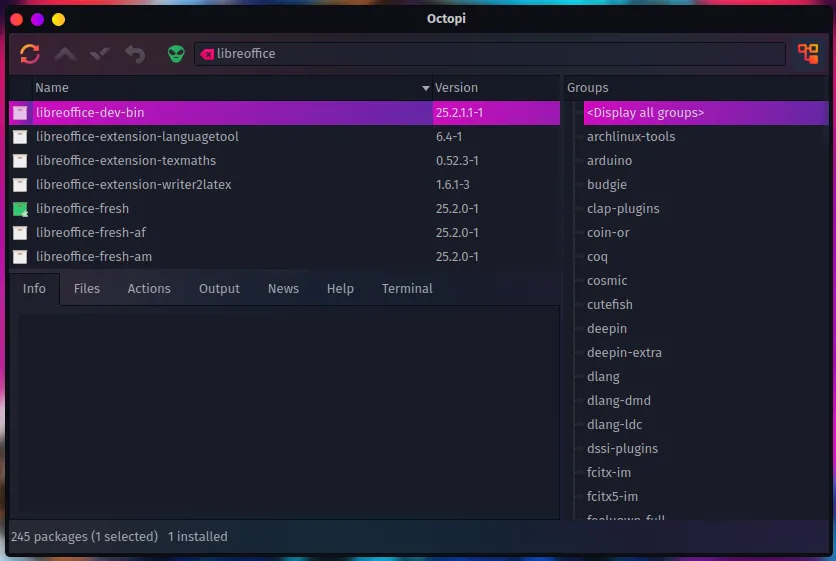Screen dimensions: 836x561
Task: Open the News tab
Action: pyautogui.click(x=283, y=289)
